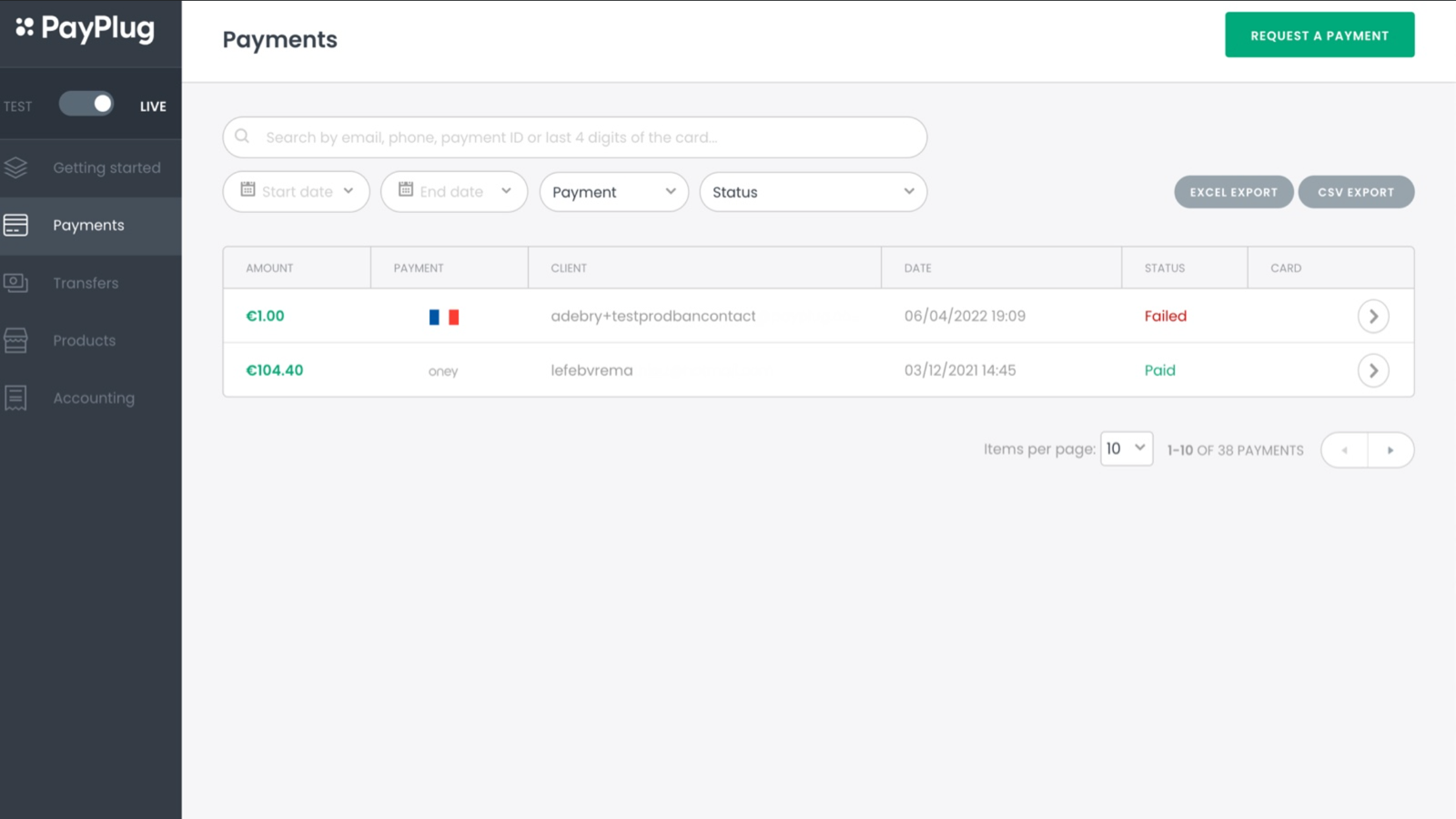Click the search magnifier icon
Image resolution: width=1456 pixels, height=819 pixels.
(x=242, y=136)
